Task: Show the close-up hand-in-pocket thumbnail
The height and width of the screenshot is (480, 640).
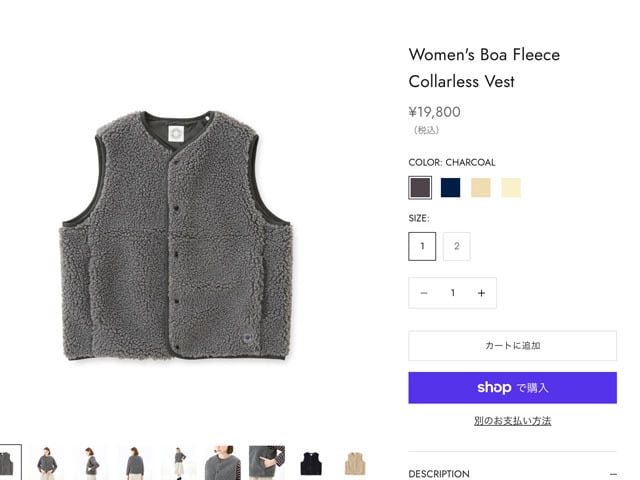Action: [x=267, y=463]
